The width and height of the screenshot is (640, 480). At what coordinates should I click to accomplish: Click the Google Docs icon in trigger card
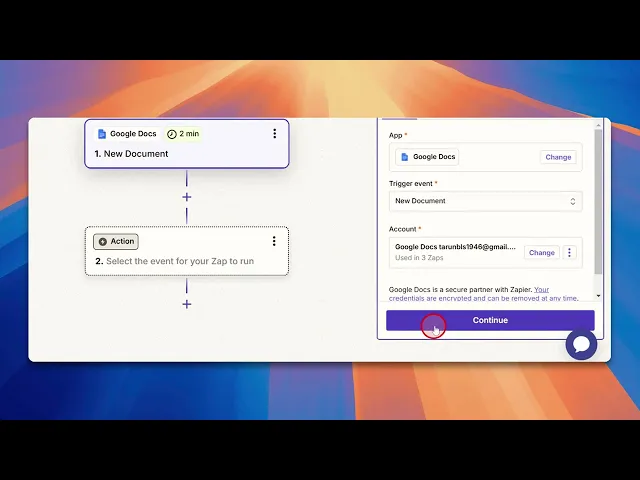102,133
